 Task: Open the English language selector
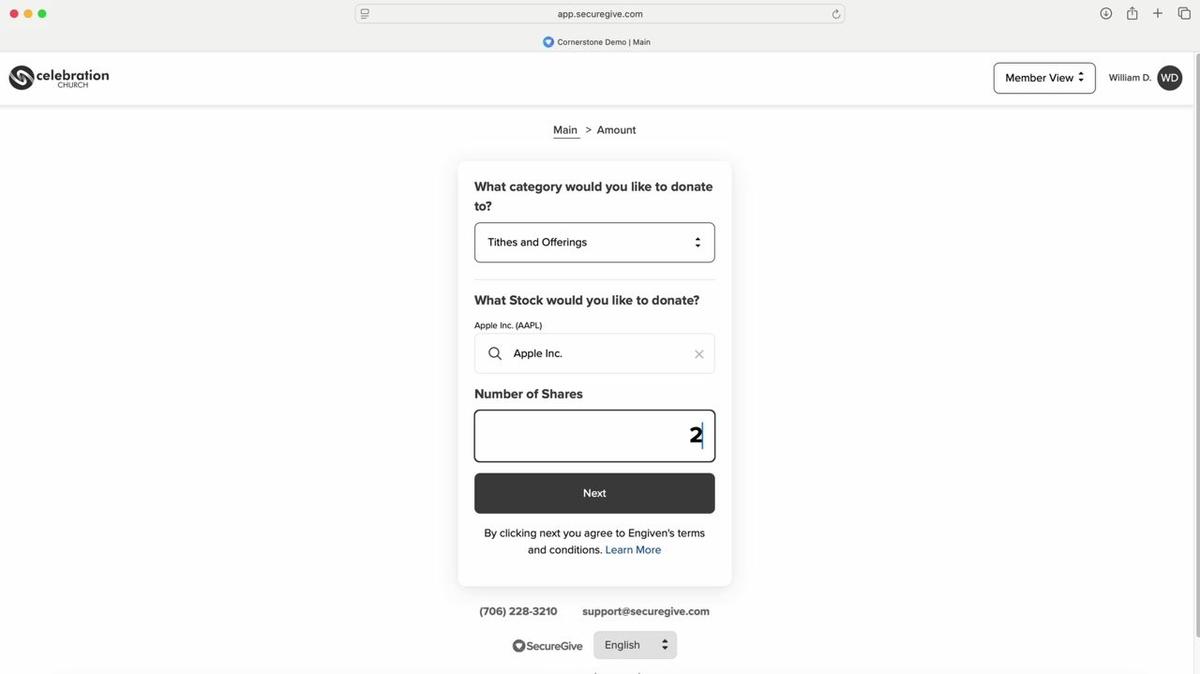(x=635, y=645)
